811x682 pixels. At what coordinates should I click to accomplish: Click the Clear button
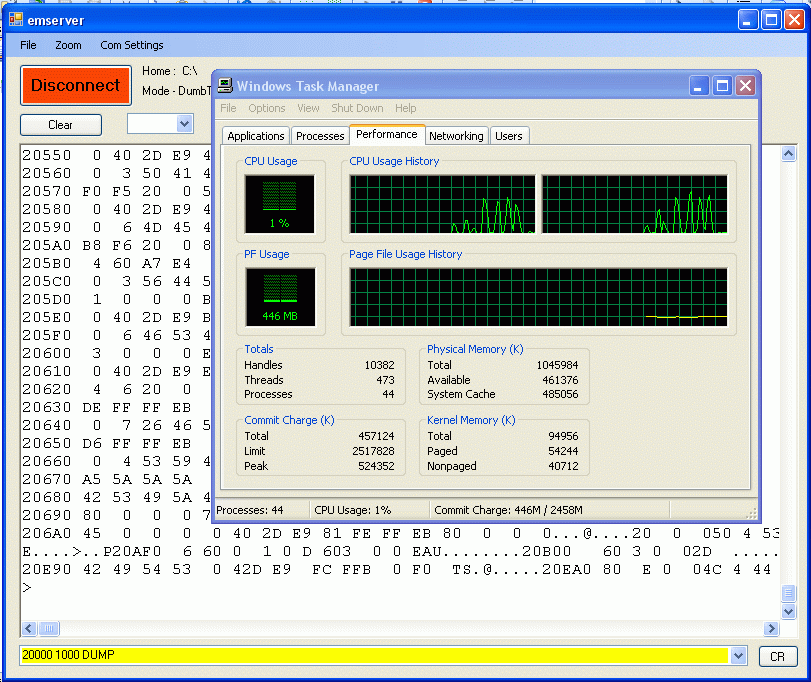coord(61,125)
